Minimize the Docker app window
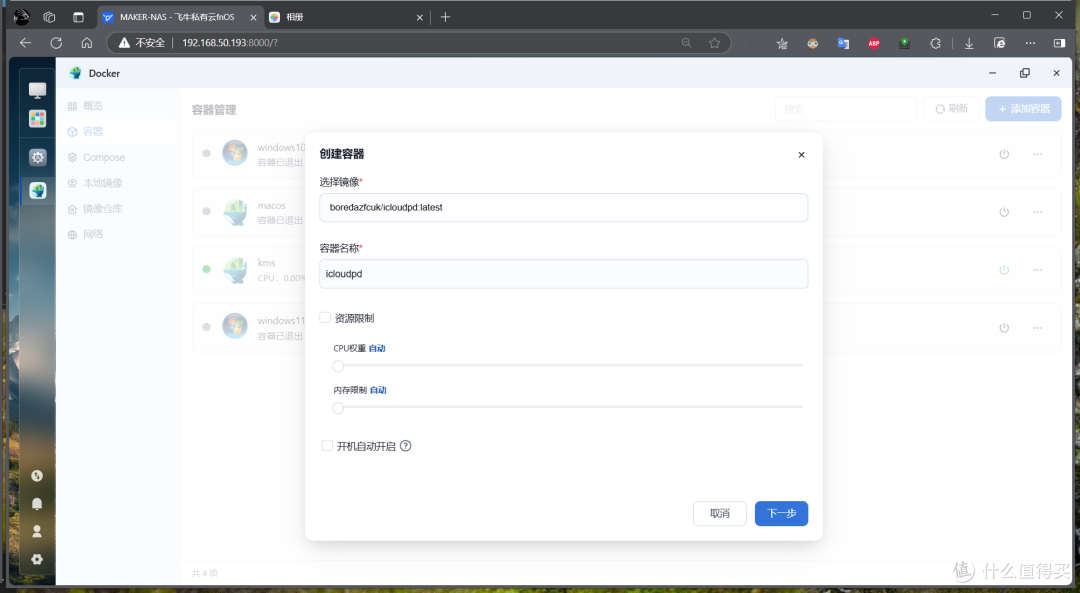The image size is (1080, 593). tap(993, 73)
